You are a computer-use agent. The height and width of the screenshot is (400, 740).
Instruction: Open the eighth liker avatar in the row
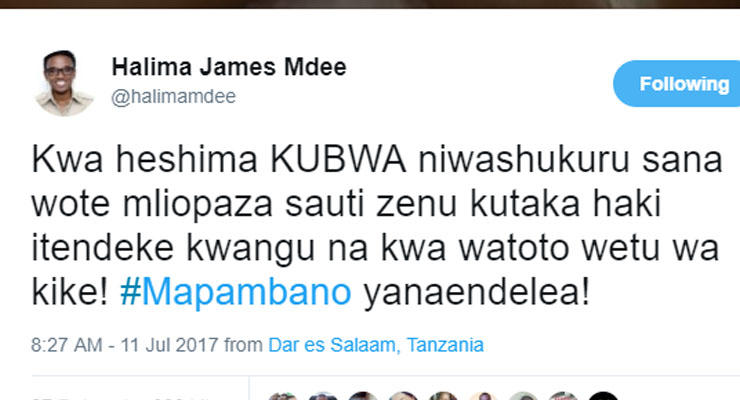[563, 396]
